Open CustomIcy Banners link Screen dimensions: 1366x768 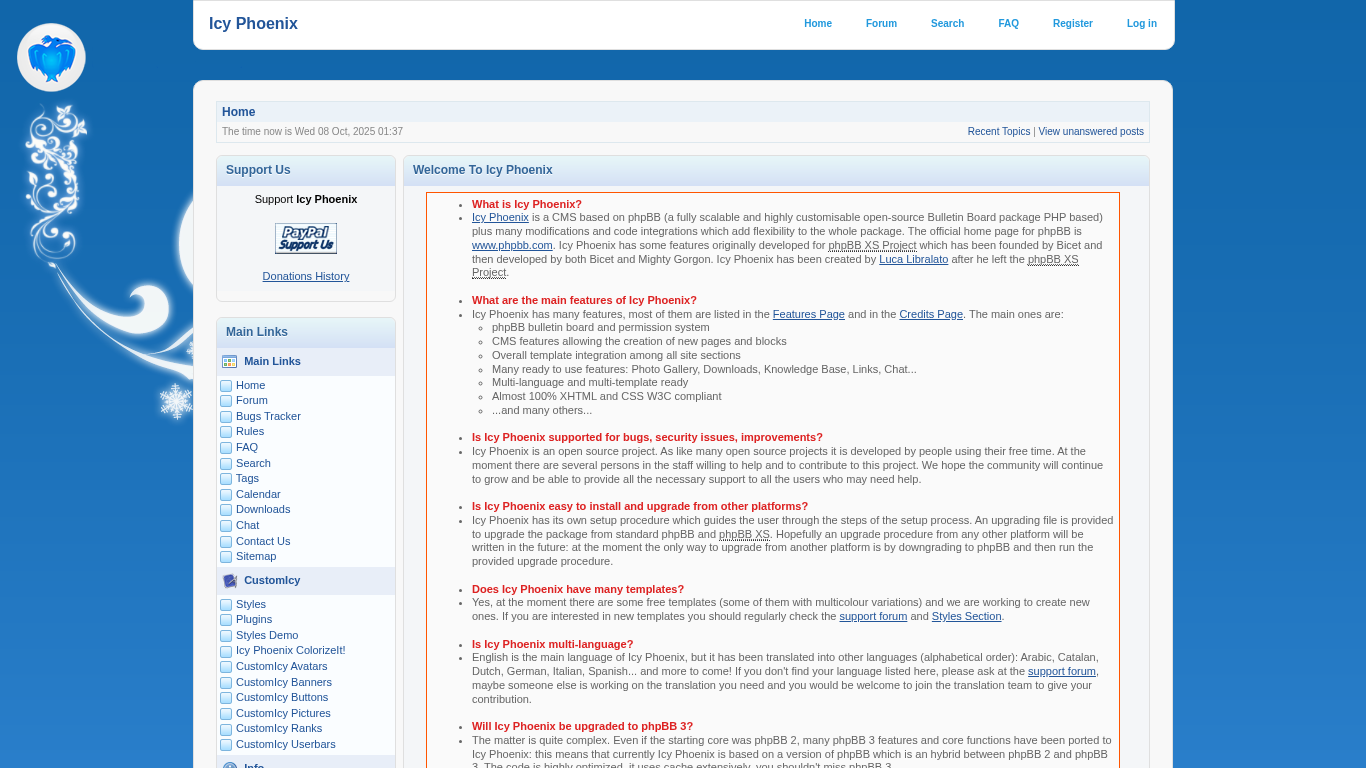pos(284,682)
